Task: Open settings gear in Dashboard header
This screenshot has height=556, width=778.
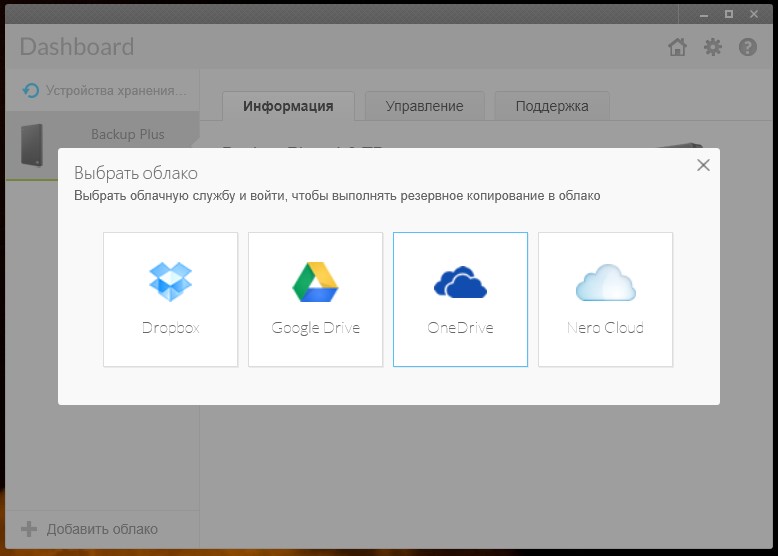Action: tap(713, 47)
